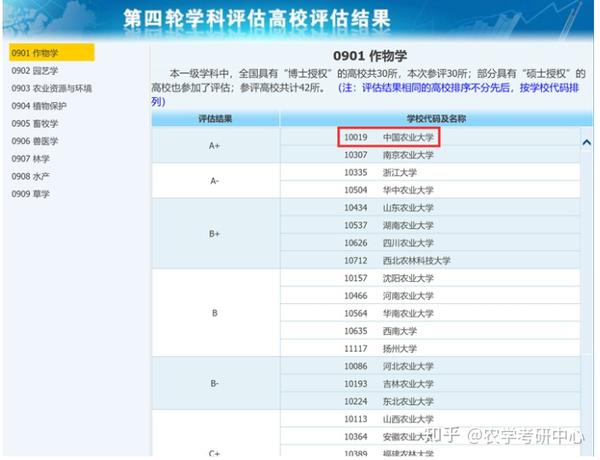
Task: Select the 10504 华中农业大学 row
Action: pyautogui.click(x=430, y=190)
